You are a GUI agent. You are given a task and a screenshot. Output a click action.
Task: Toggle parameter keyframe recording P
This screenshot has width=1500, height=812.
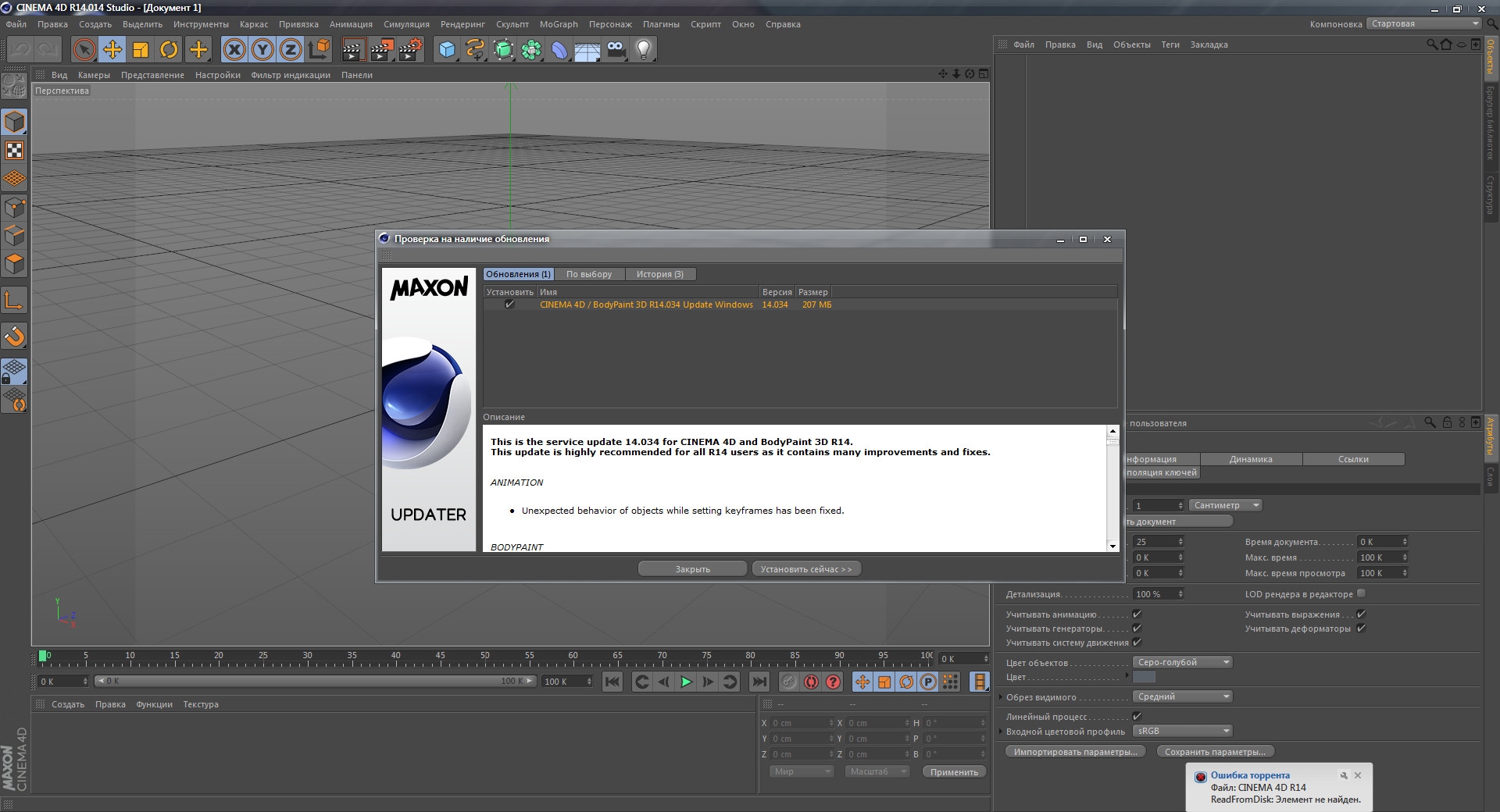[928, 682]
